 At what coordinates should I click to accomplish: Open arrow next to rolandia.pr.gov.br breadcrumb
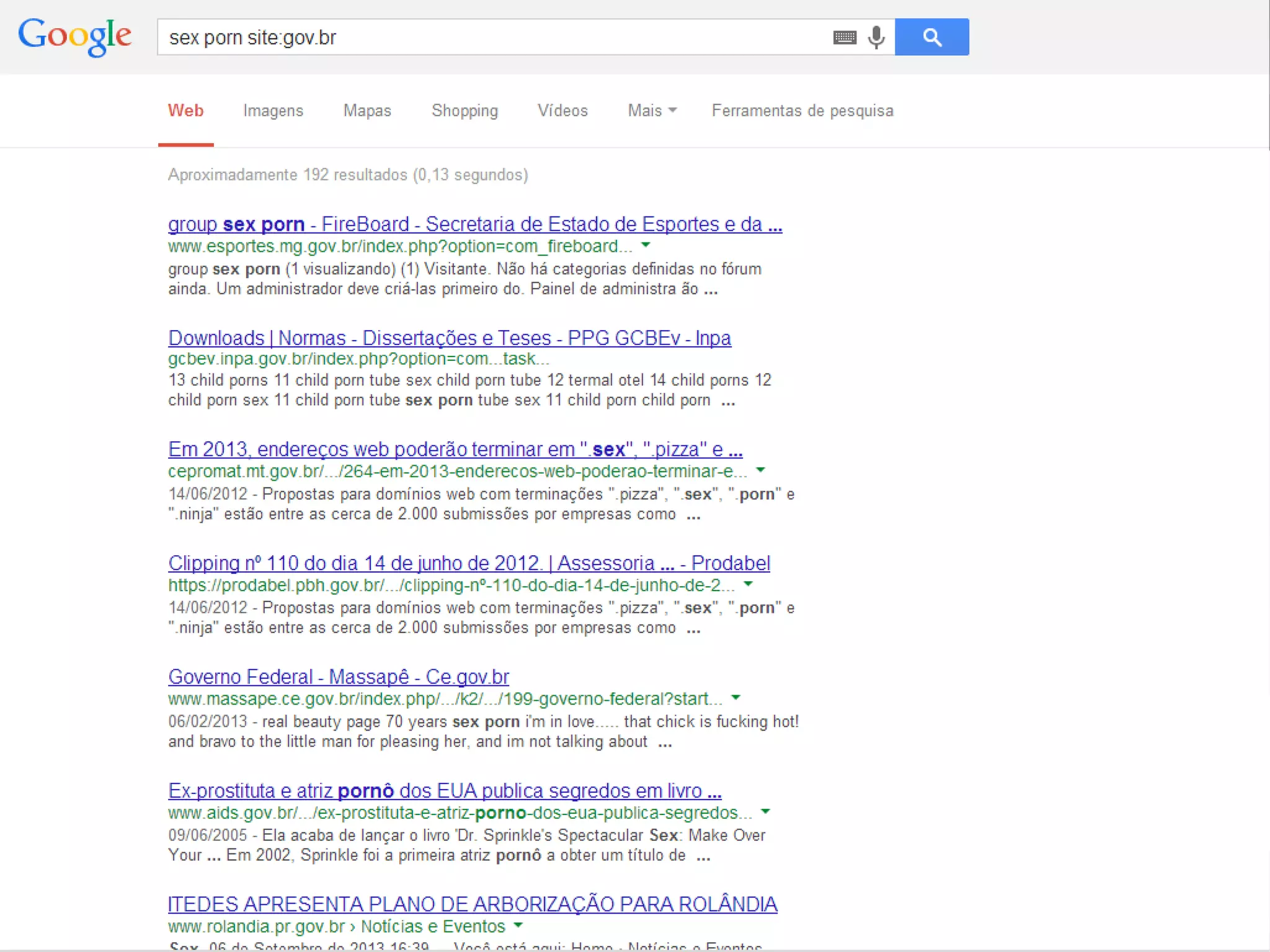[518, 926]
